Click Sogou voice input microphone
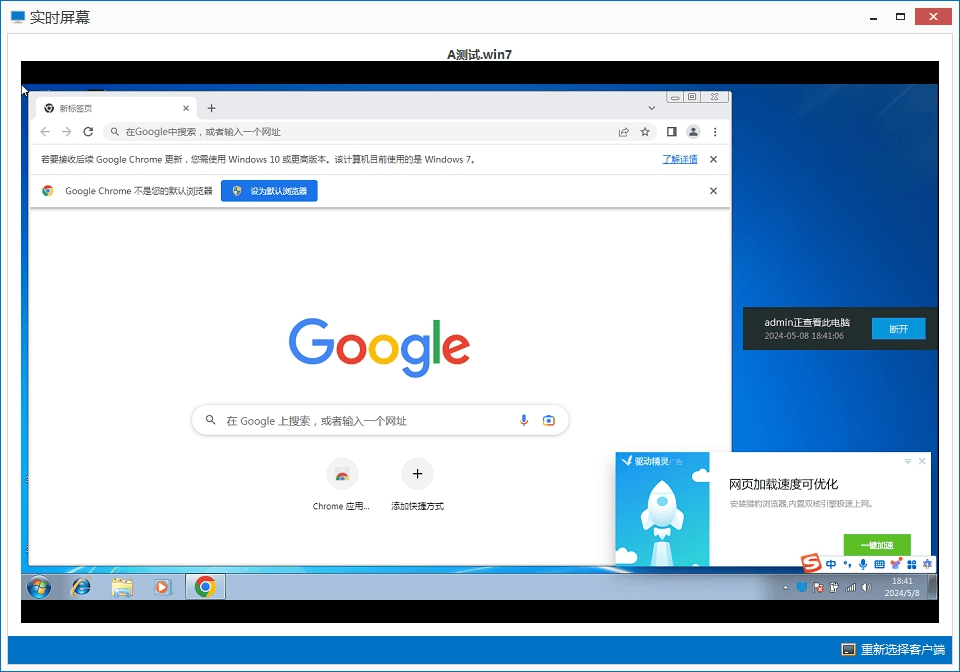The image size is (960, 672). [863, 564]
